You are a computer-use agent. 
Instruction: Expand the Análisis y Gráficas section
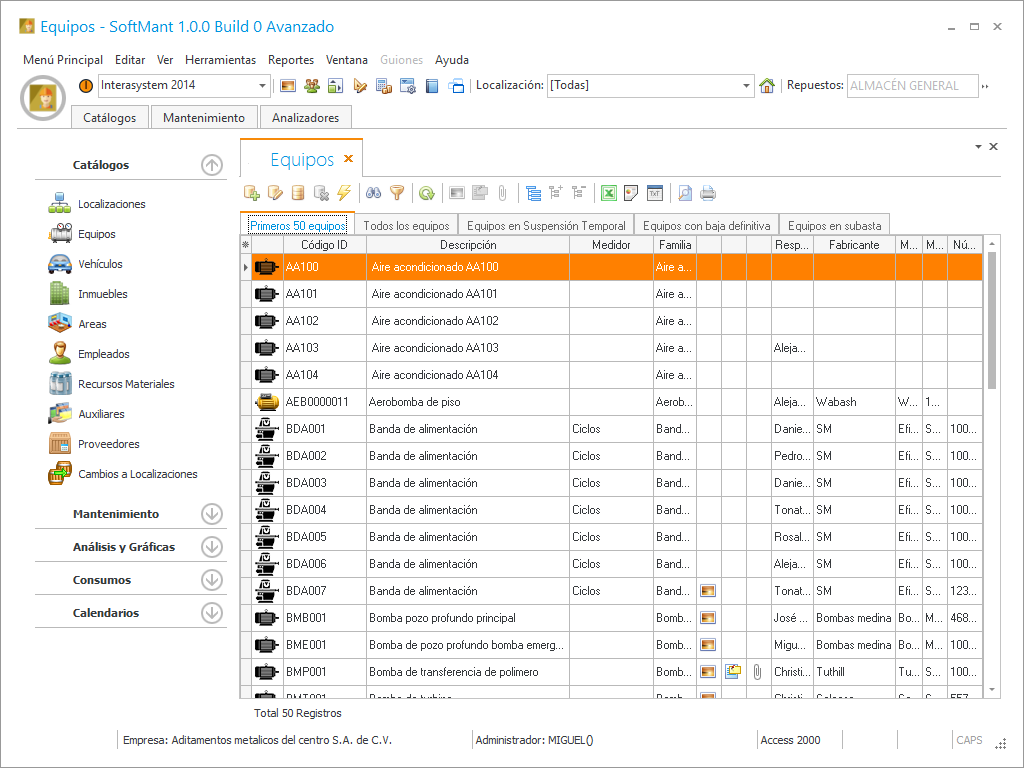point(211,547)
